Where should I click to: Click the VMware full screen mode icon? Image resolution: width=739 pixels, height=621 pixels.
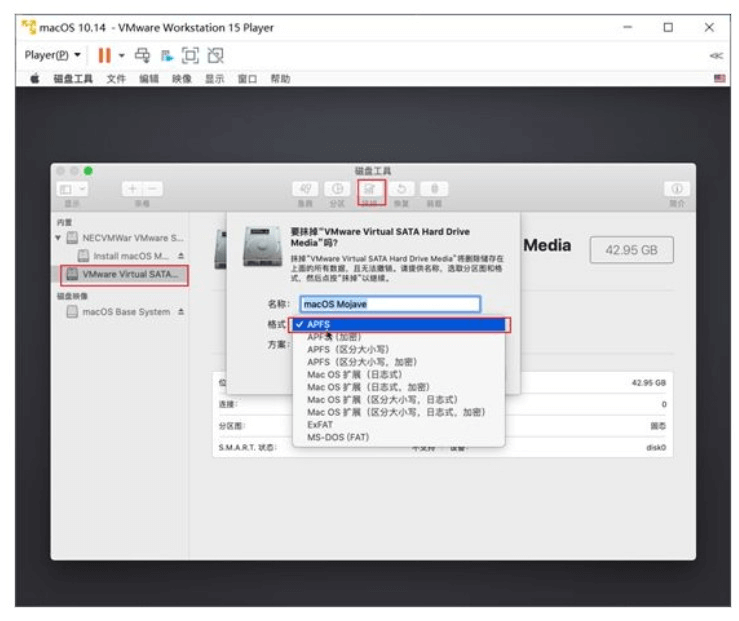191,54
